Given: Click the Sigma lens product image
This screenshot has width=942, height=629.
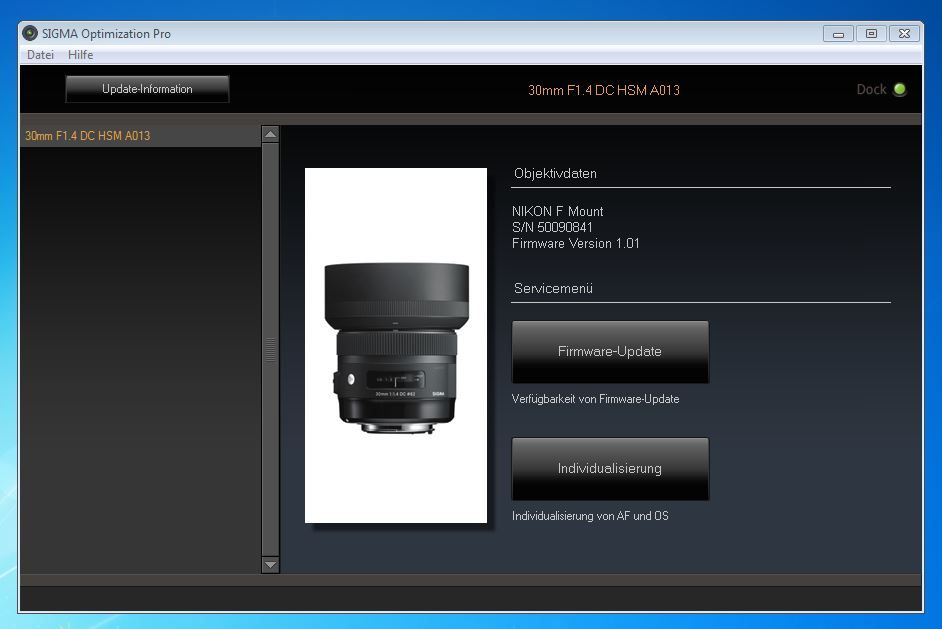Looking at the screenshot, I should click(x=395, y=345).
